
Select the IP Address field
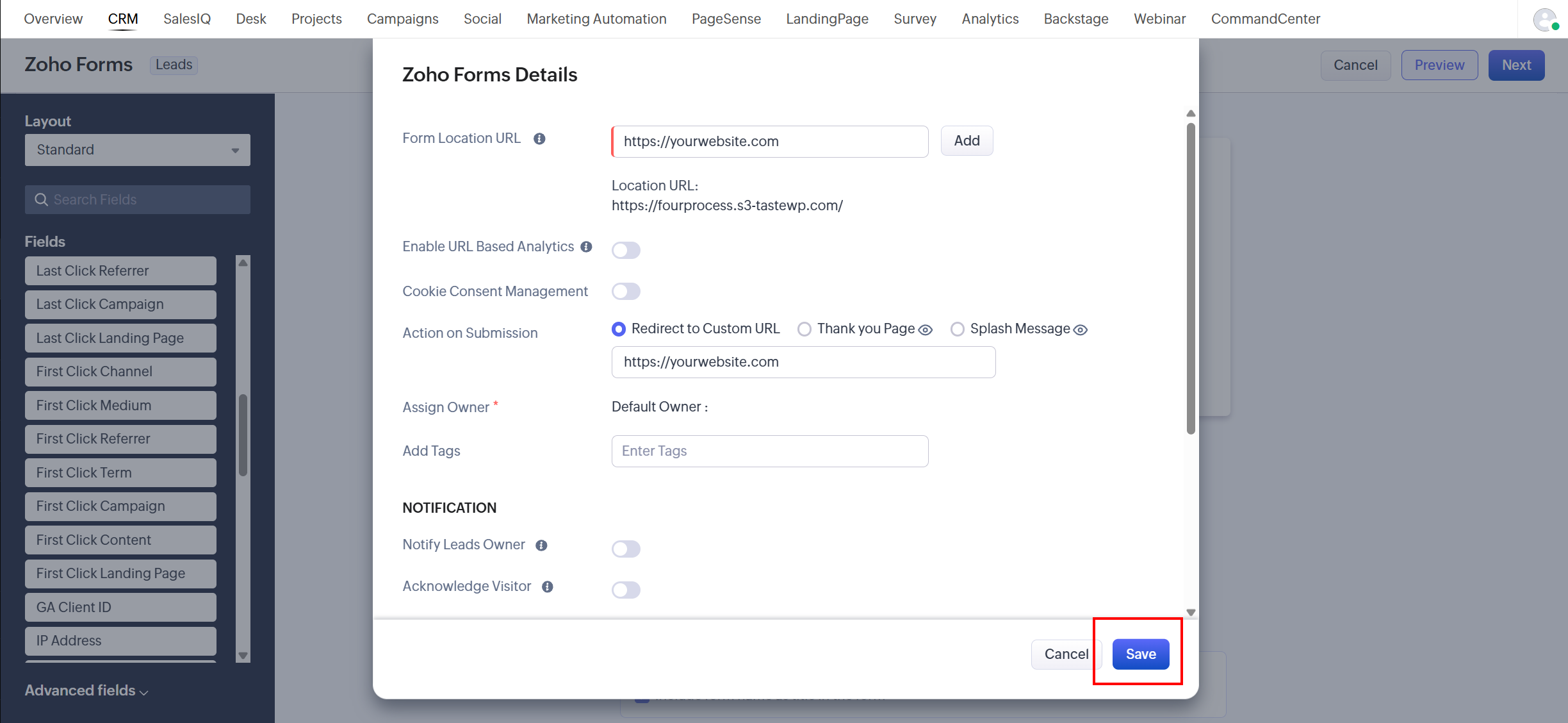click(120, 641)
